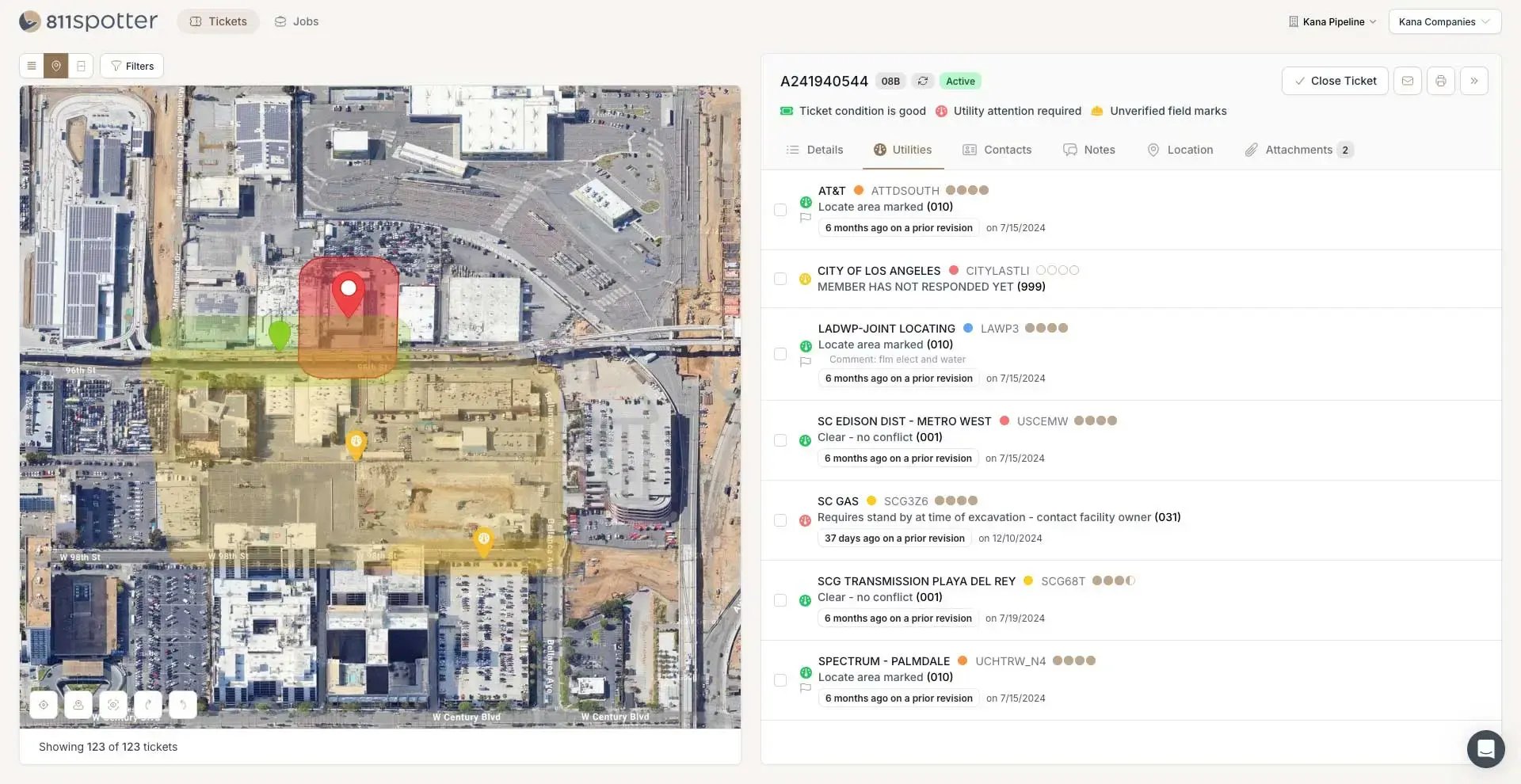This screenshot has height=784, width=1521.
Task: Click 'Showing 123 of 123 tickets' text
Action: [x=108, y=747]
